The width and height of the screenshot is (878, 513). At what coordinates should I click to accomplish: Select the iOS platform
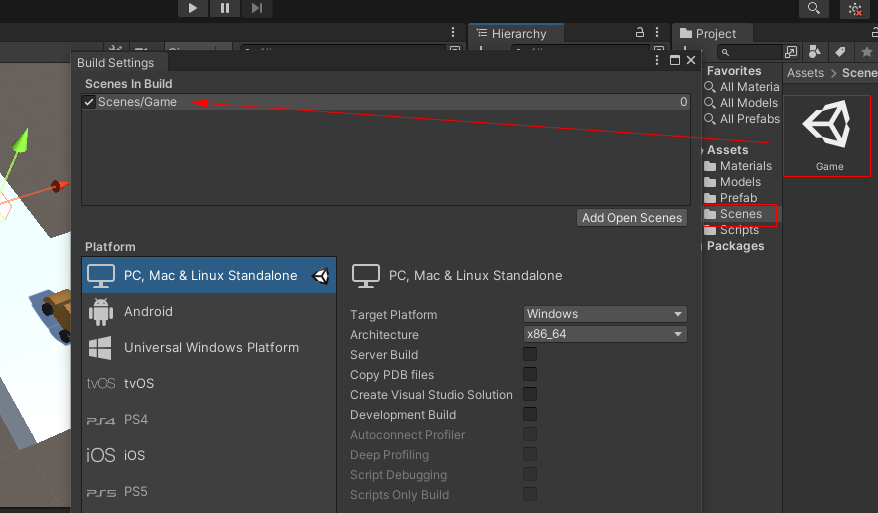[209, 455]
